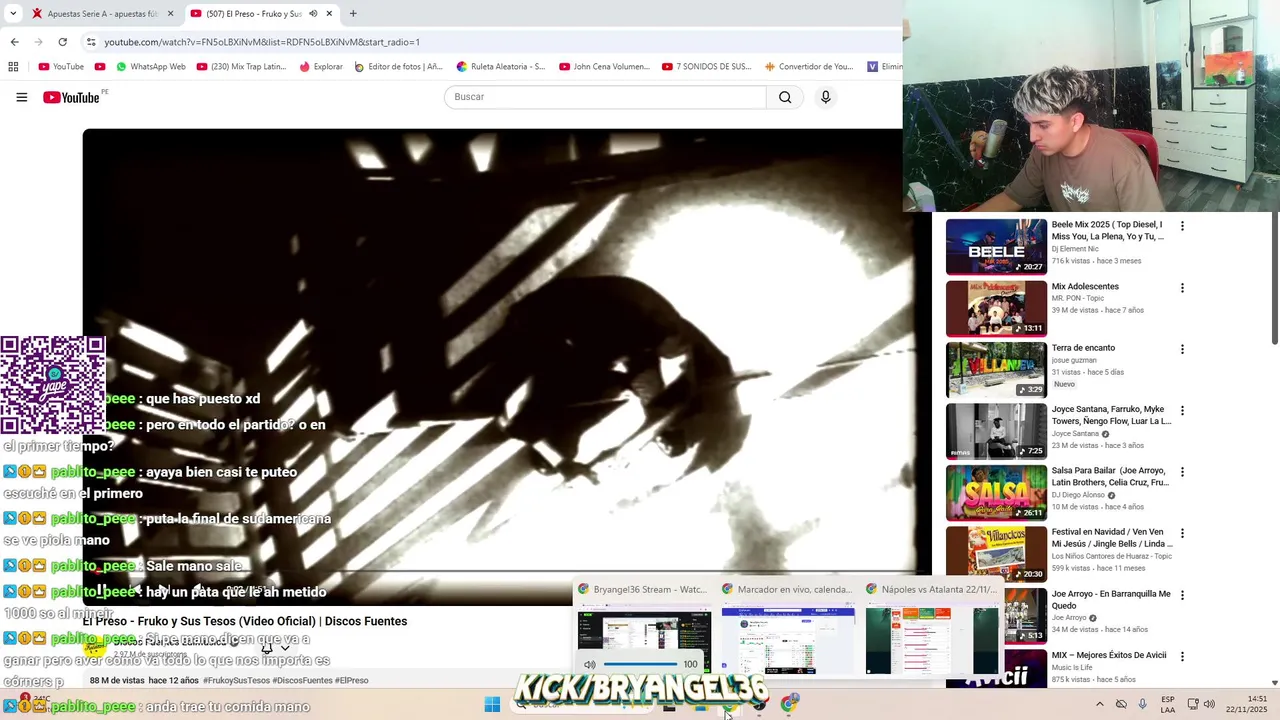Switch to Nápoles vs Atalanta window preview

click(x=932, y=628)
